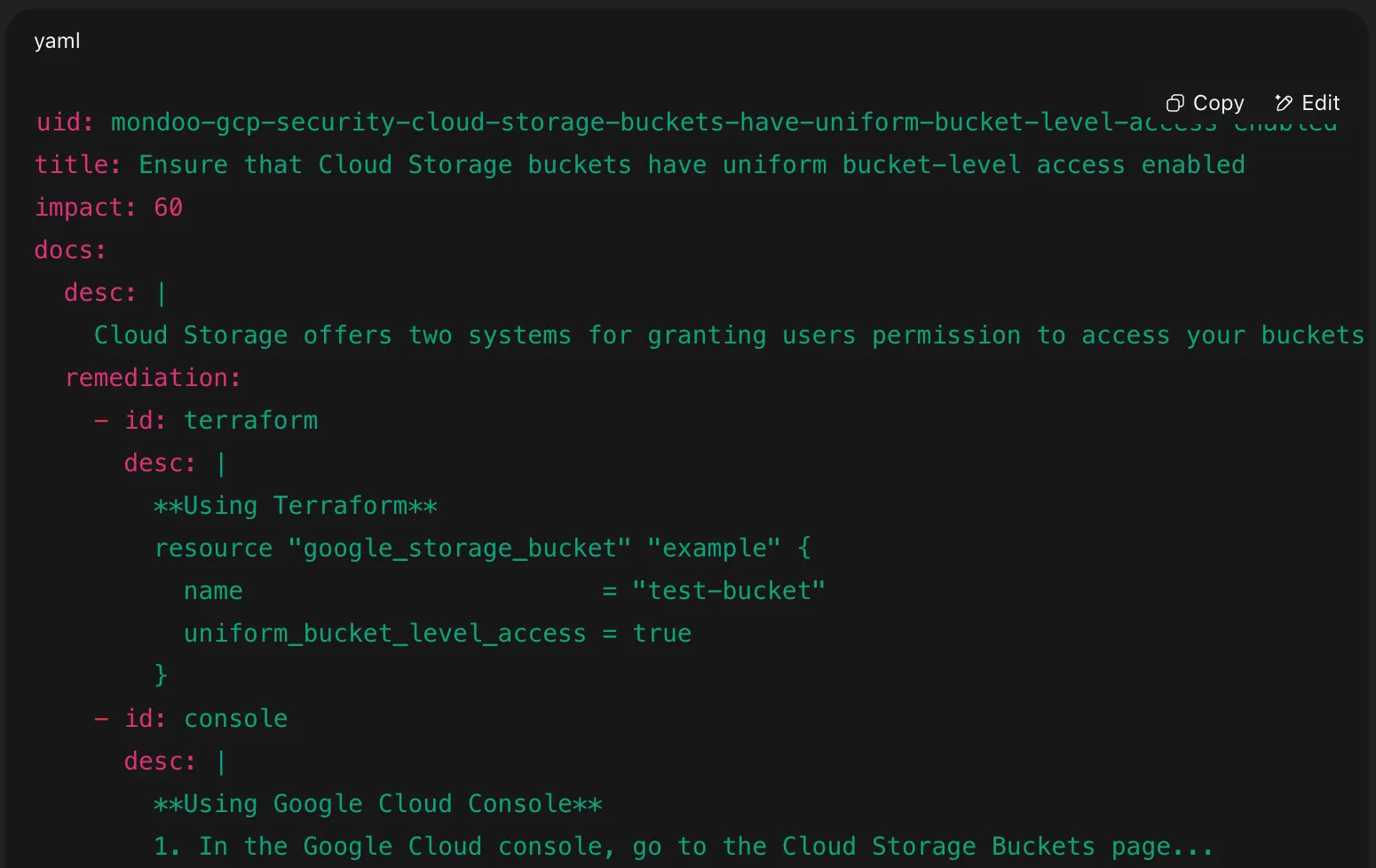Click the 'id: console' line
This screenshot has height=868, width=1376.
191,719
